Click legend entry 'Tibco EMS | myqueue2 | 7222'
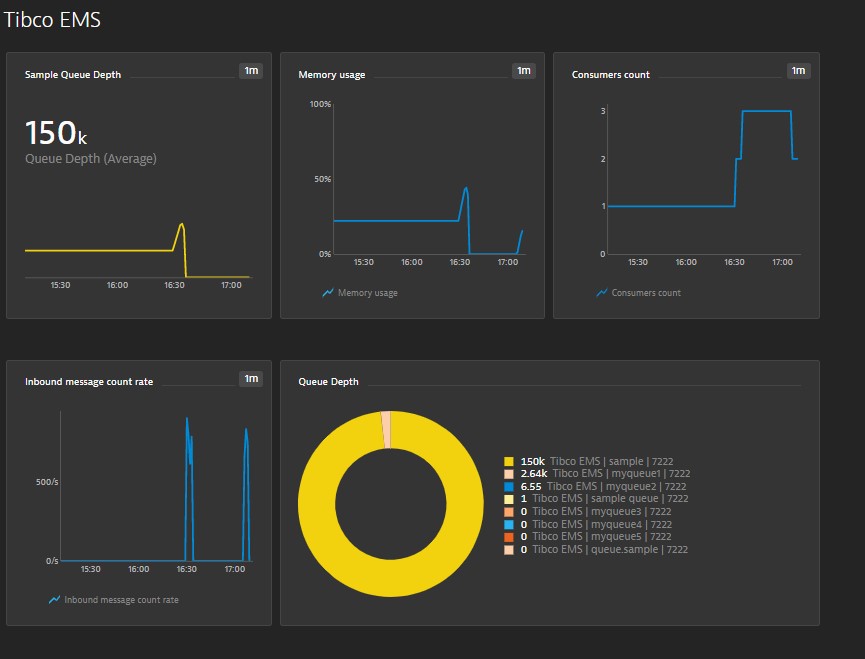 (x=616, y=486)
